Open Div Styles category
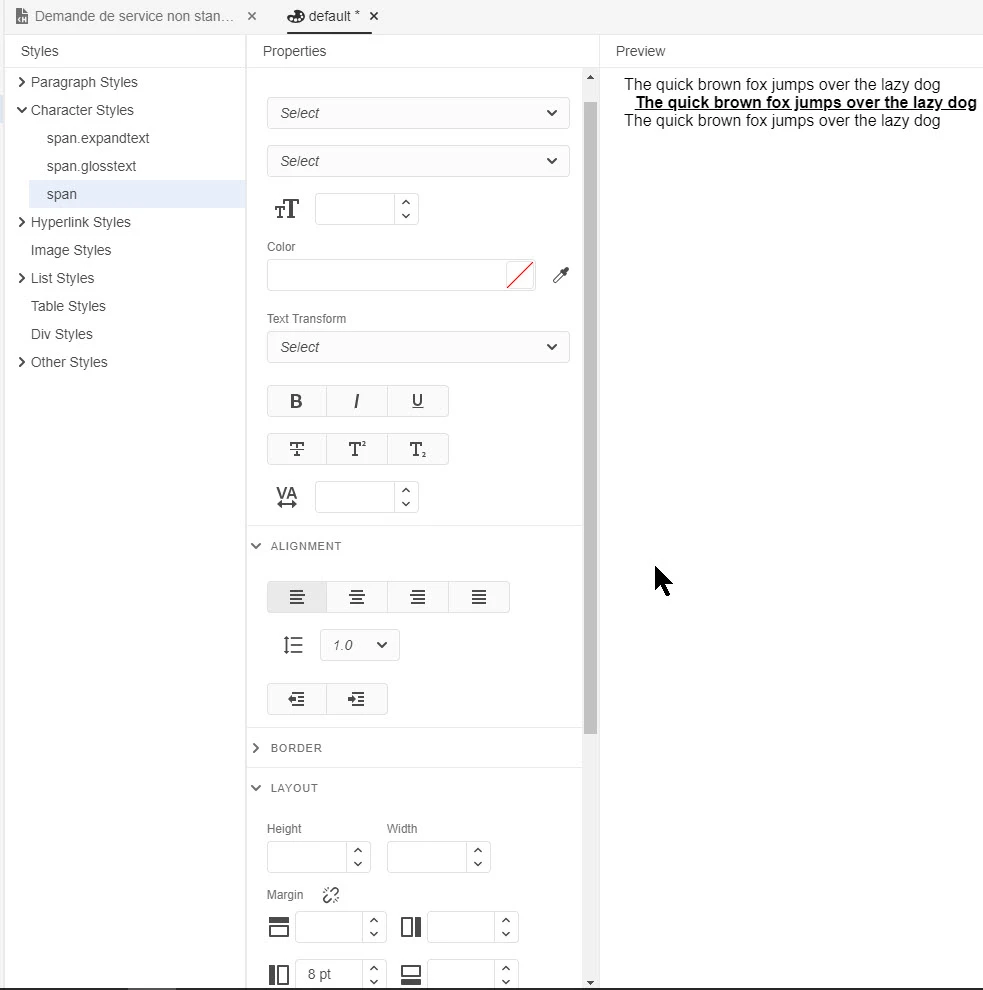The width and height of the screenshot is (983, 990). pyautogui.click(x=62, y=334)
